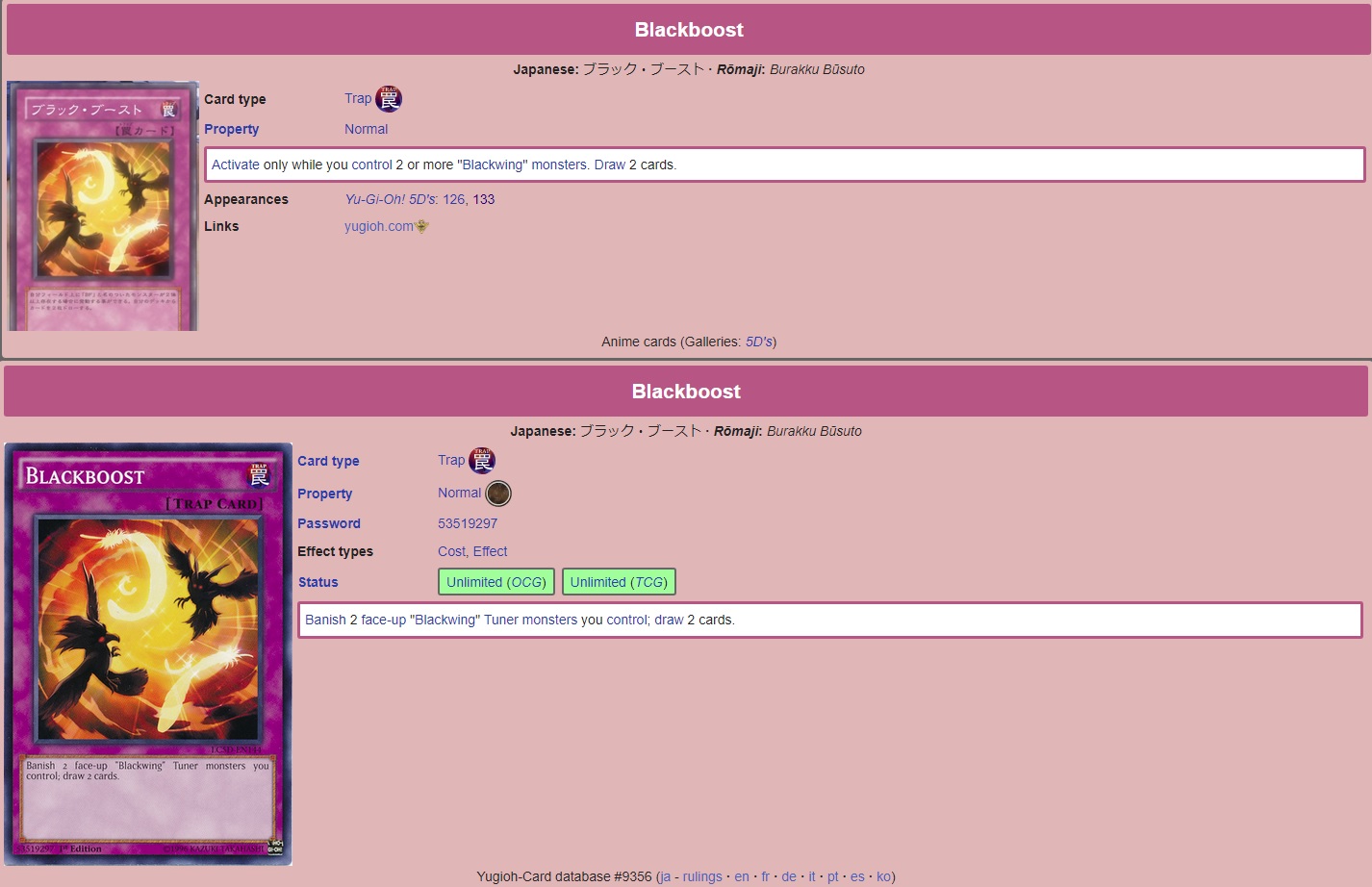Click the "Links" row label
Viewport: 1372px width, 887px height.
(x=221, y=226)
